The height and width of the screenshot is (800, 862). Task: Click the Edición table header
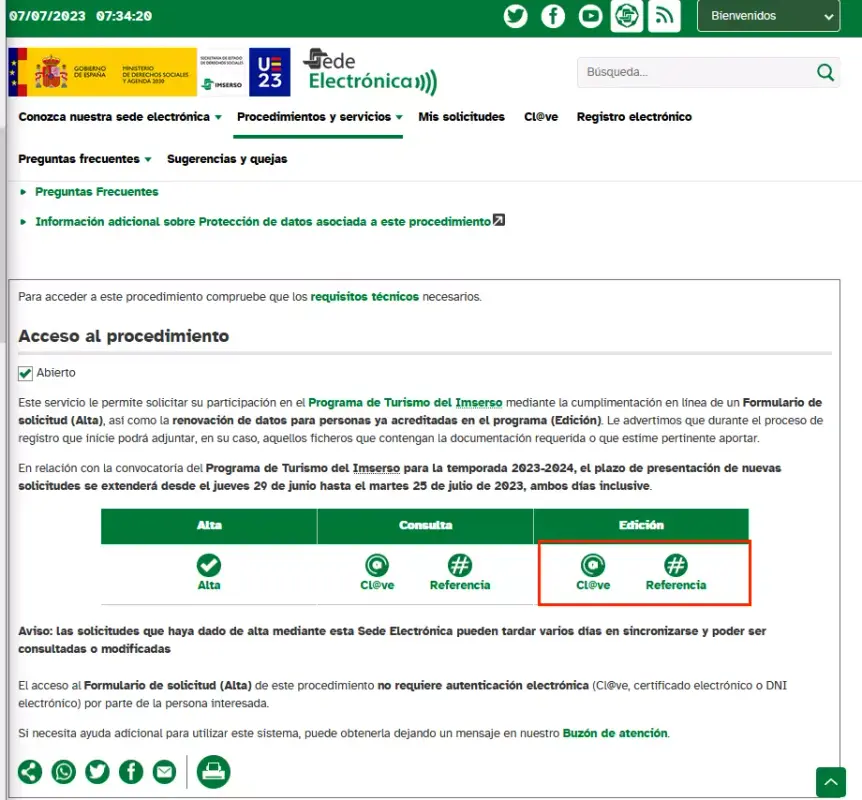641,526
